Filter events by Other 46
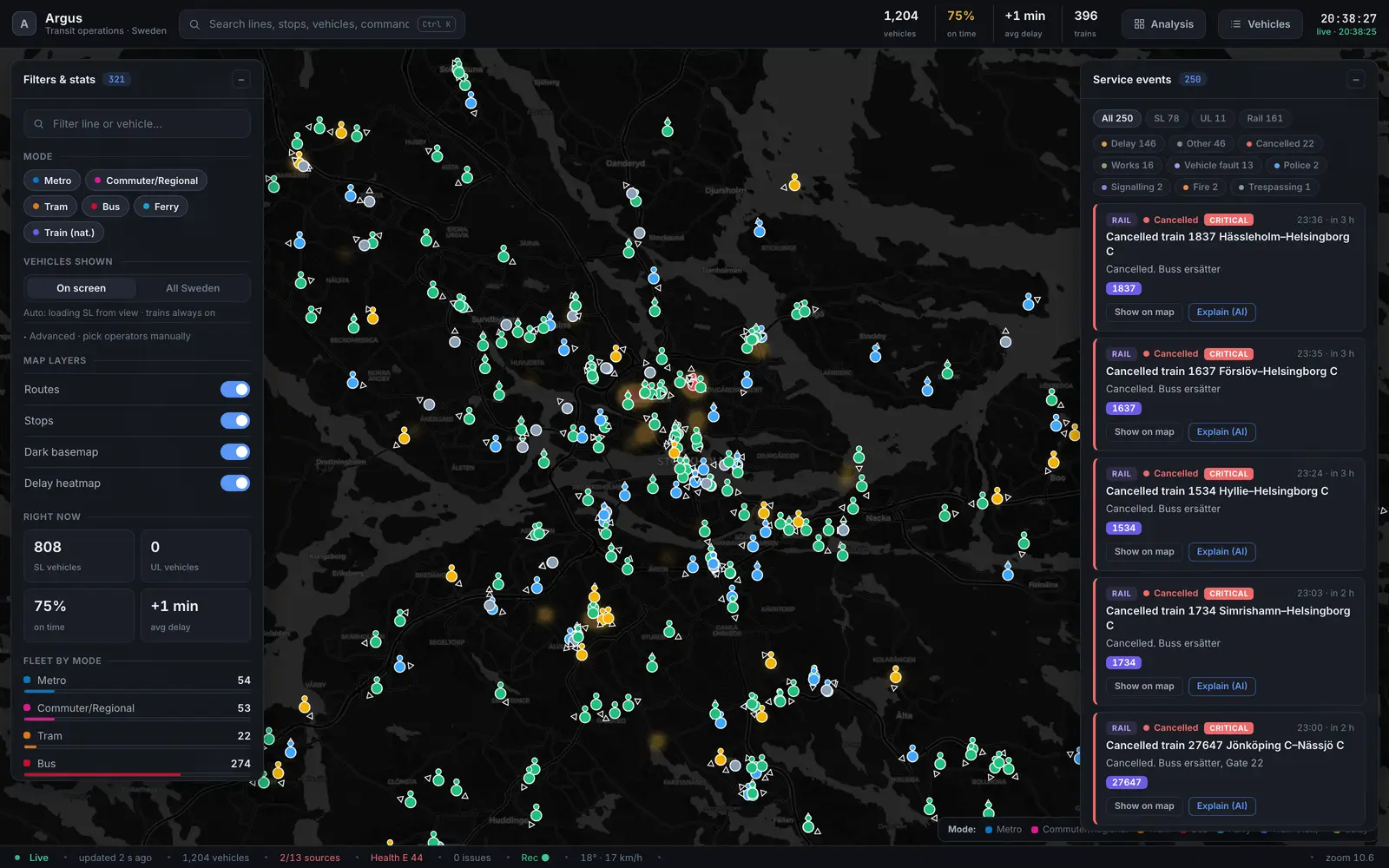Image resolution: width=1389 pixels, height=868 pixels. pyautogui.click(x=1201, y=144)
